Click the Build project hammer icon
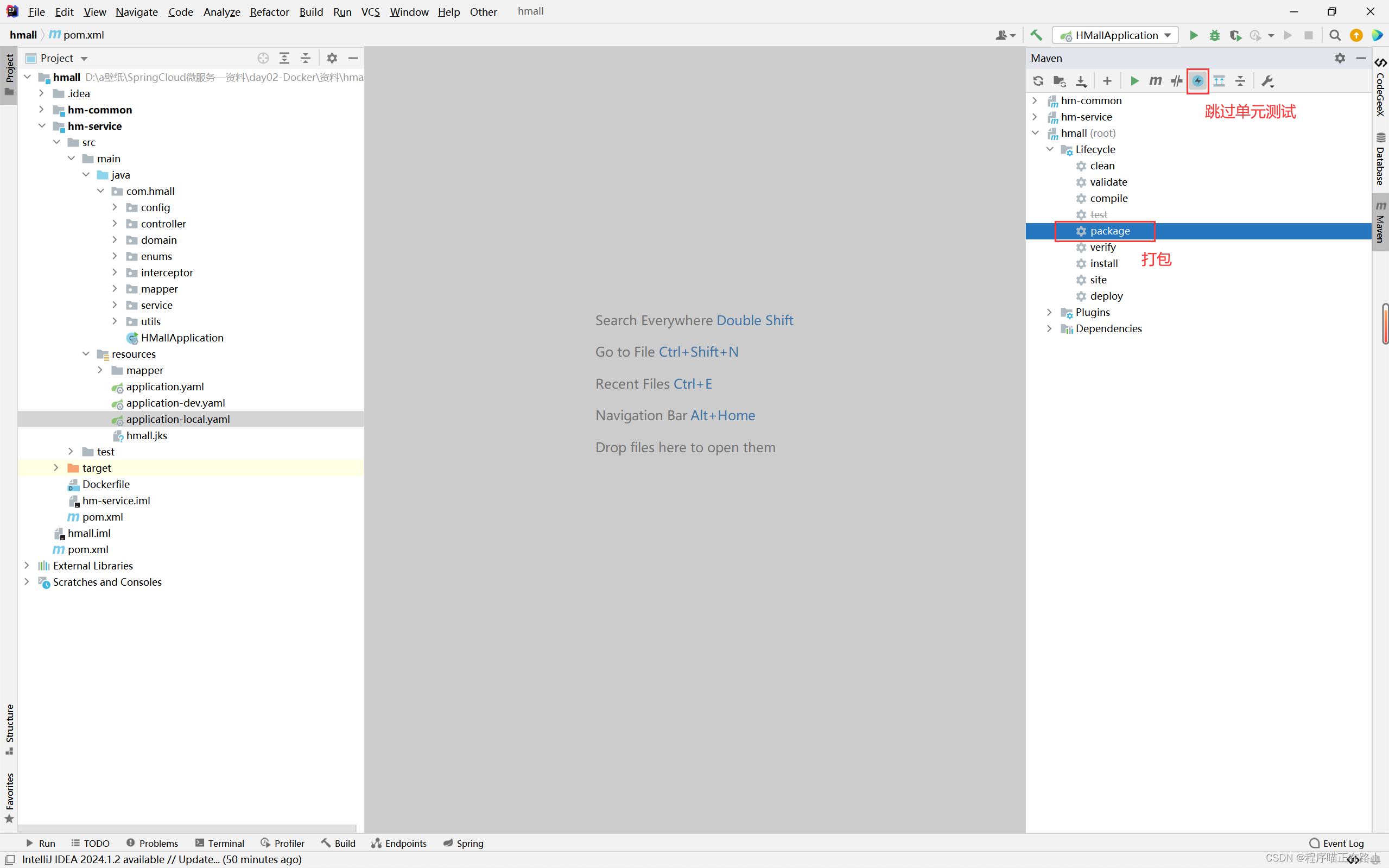1389x868 pixels. coord(1036,35)
